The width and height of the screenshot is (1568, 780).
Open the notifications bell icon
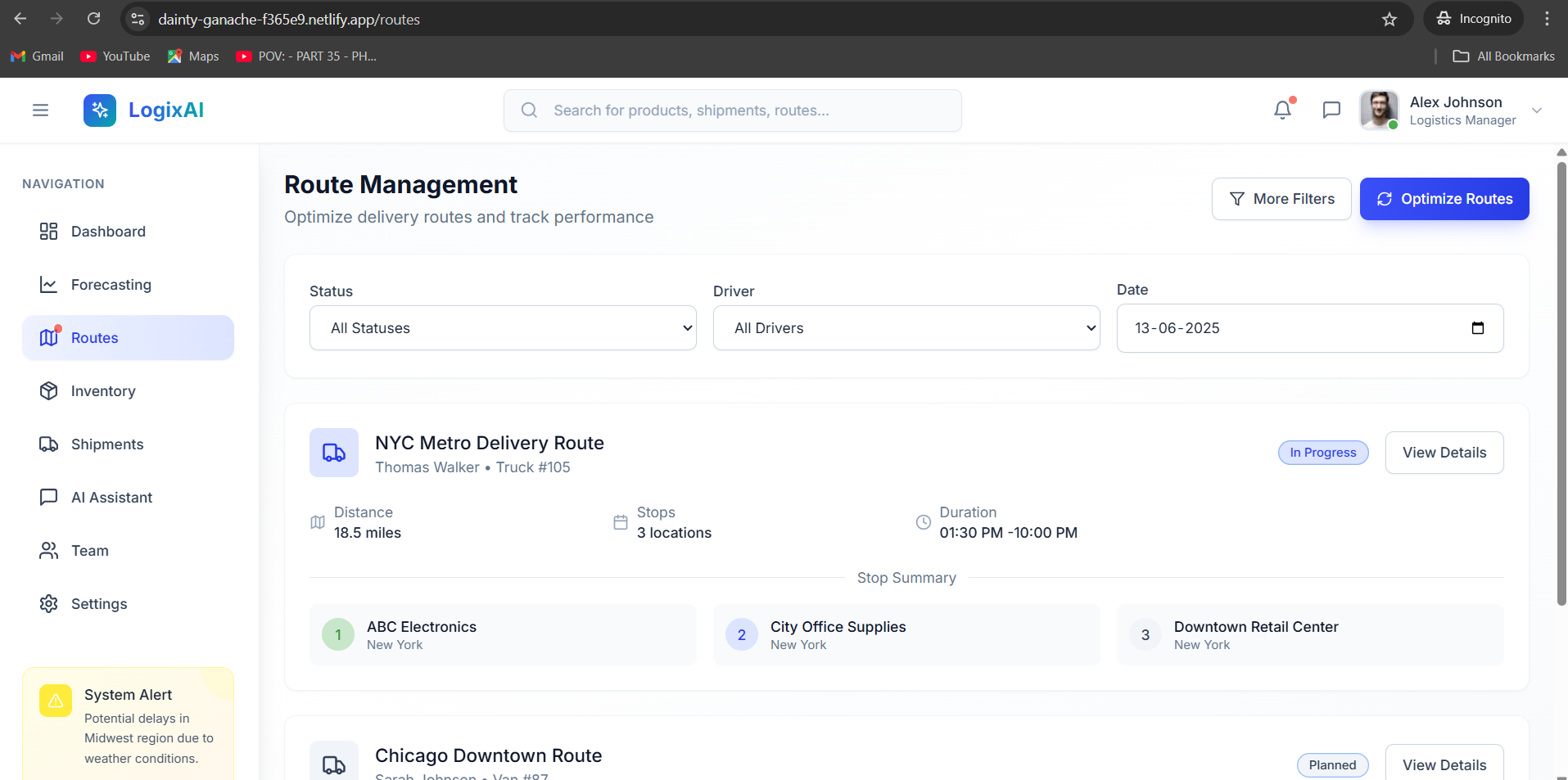[x=1282, y=110]
